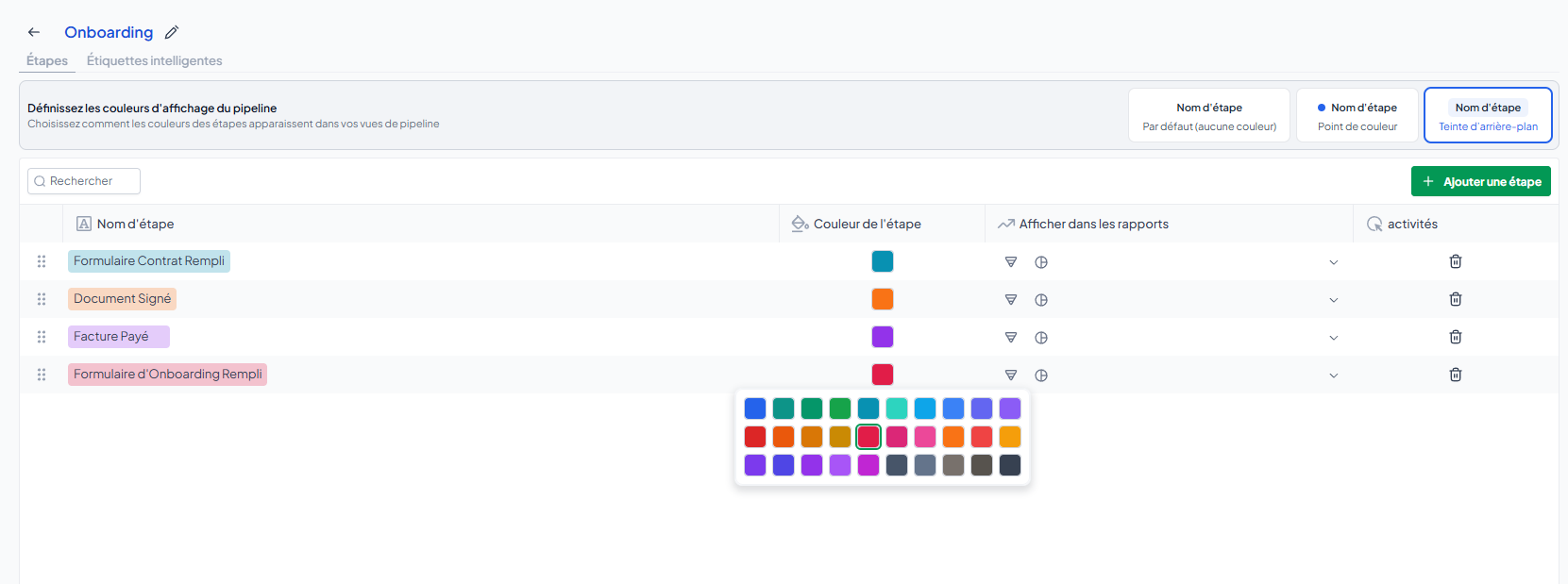Expand reports dropdown for Document Signé
Image resolution: width=1568 pixels, height=584 pixels.
coord(1334,300)
